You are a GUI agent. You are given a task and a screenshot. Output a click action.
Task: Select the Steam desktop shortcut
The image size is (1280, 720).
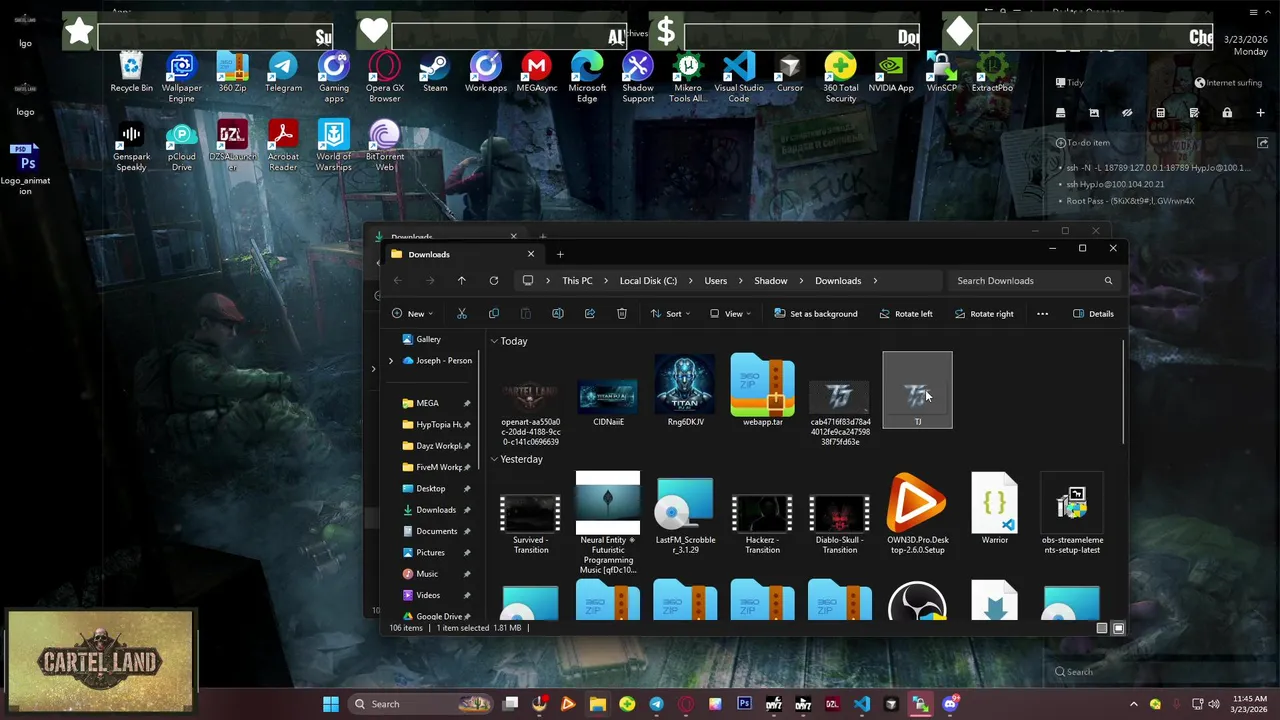[x=435, y=73]
